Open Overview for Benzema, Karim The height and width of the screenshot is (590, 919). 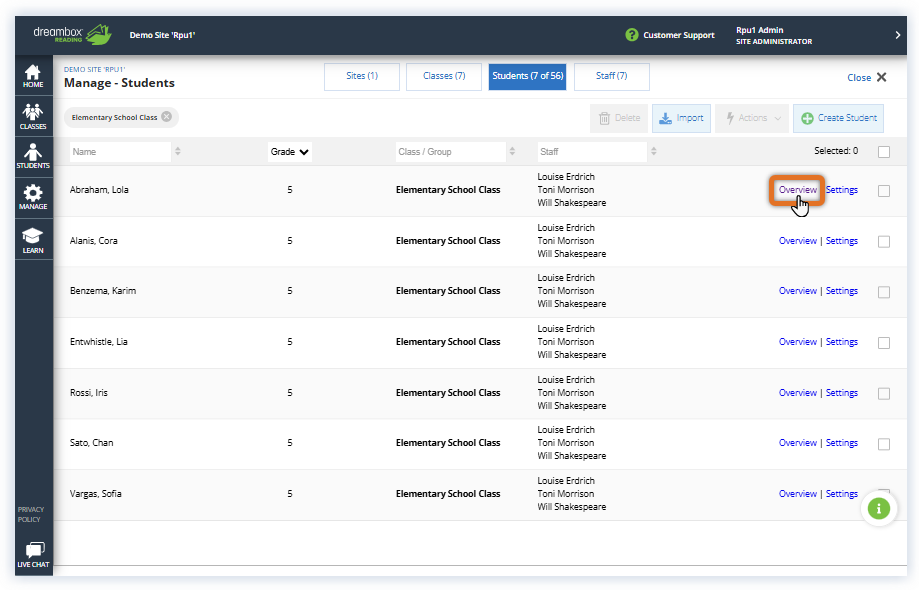click(797, 291)
